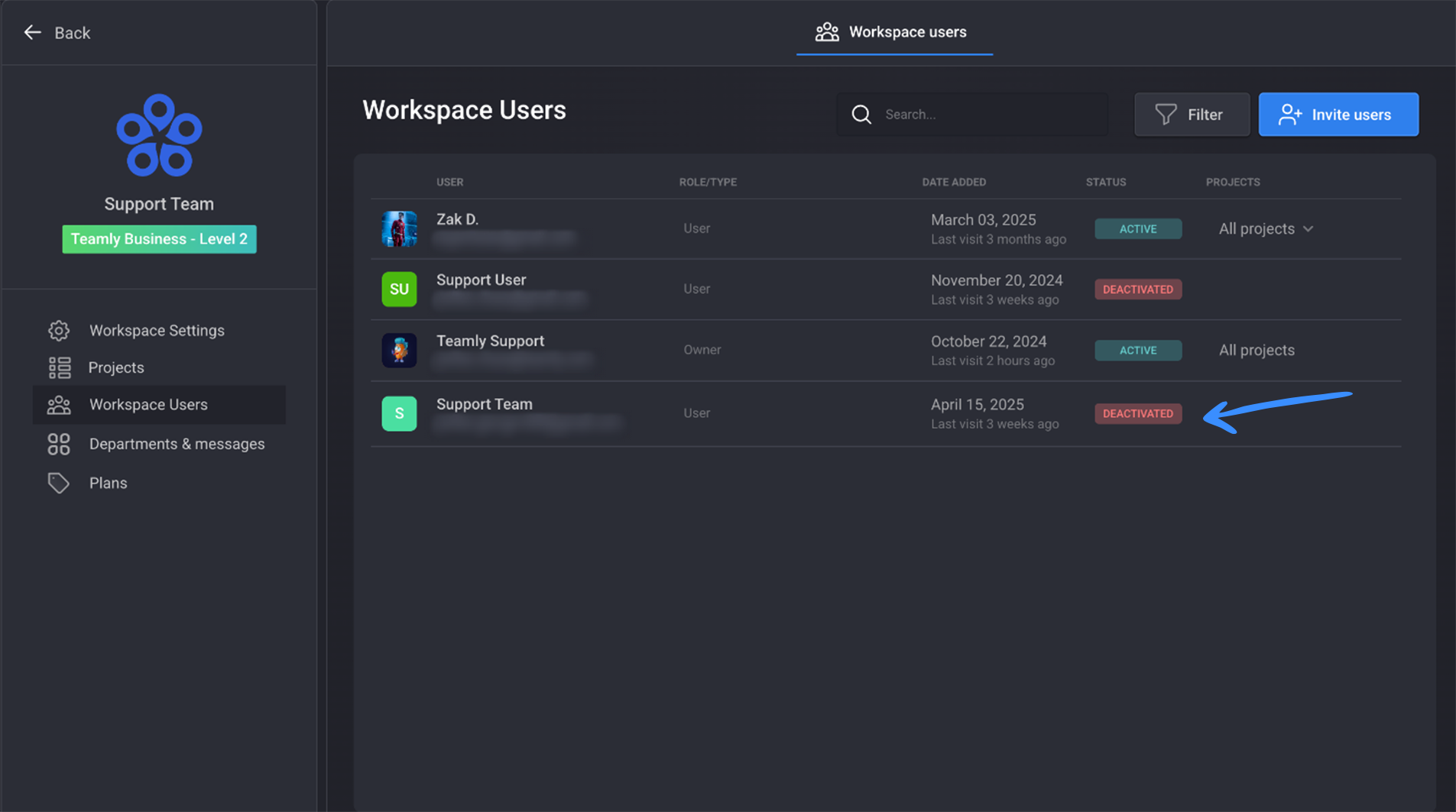Click the Invite users button
Image resolution: width=1456 pixels, height=812 pixels.
tap(1338, 114)
